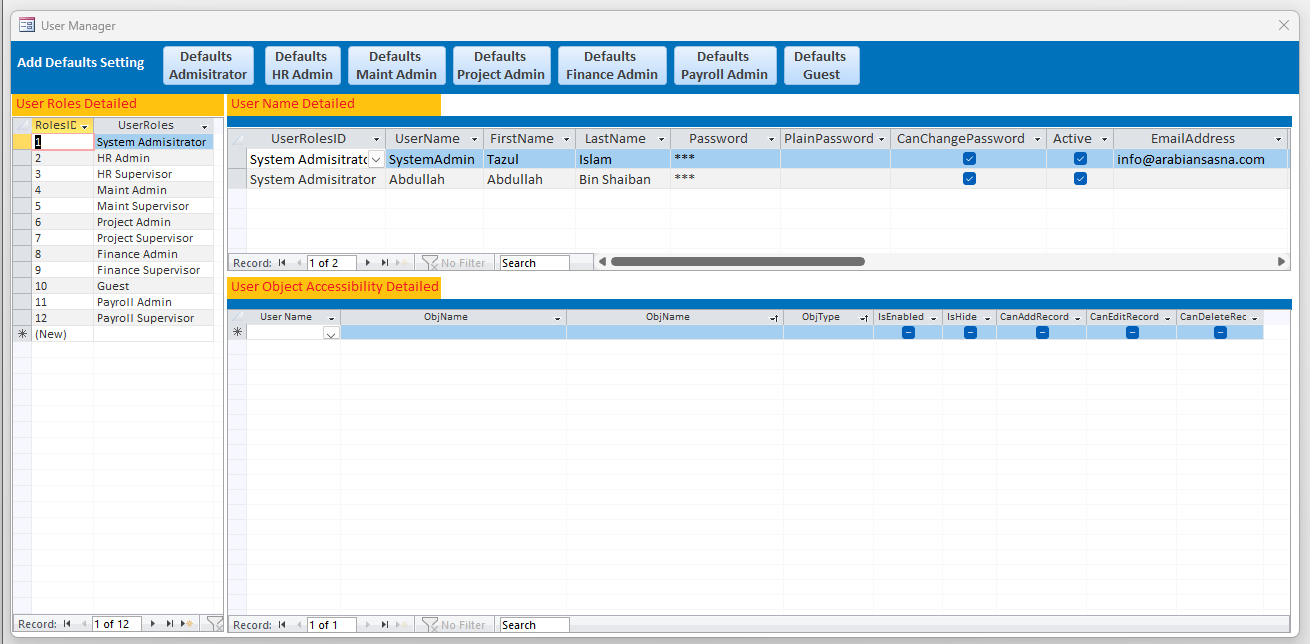The width and height of the screenshot is (1310, 644).
Task: Open ObjType column header filter arrow
Action: tap(864, 317)
